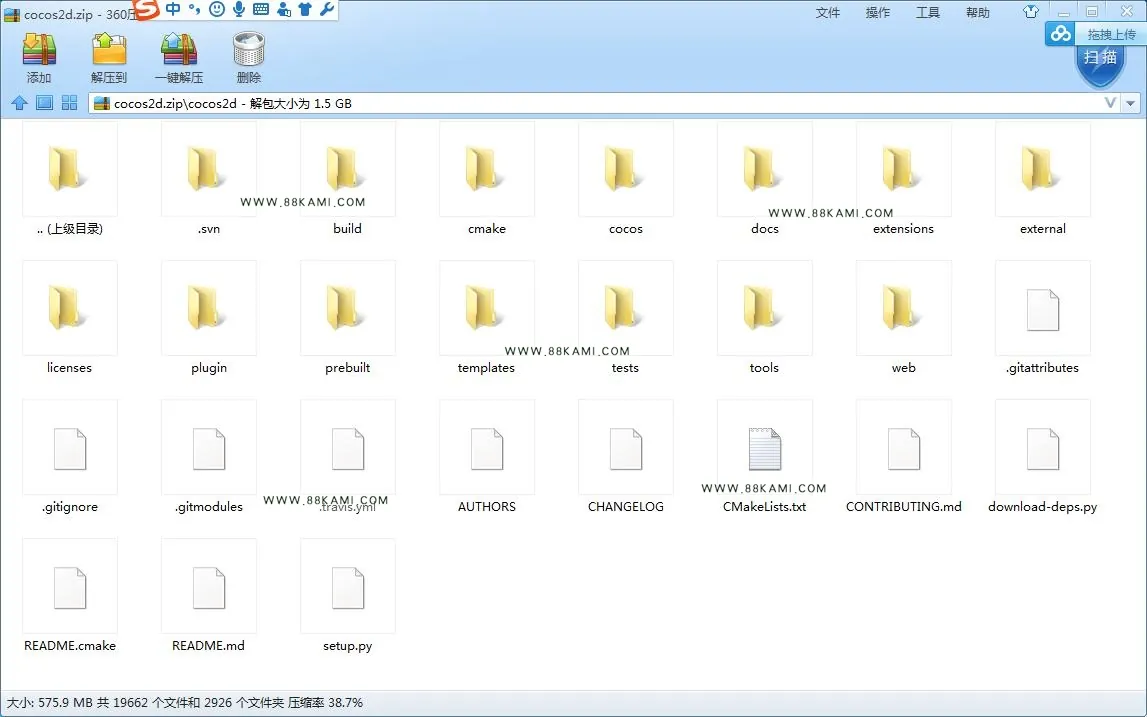
Task: Click the Sogou input S logo
Action: click(x=148, y=9)
